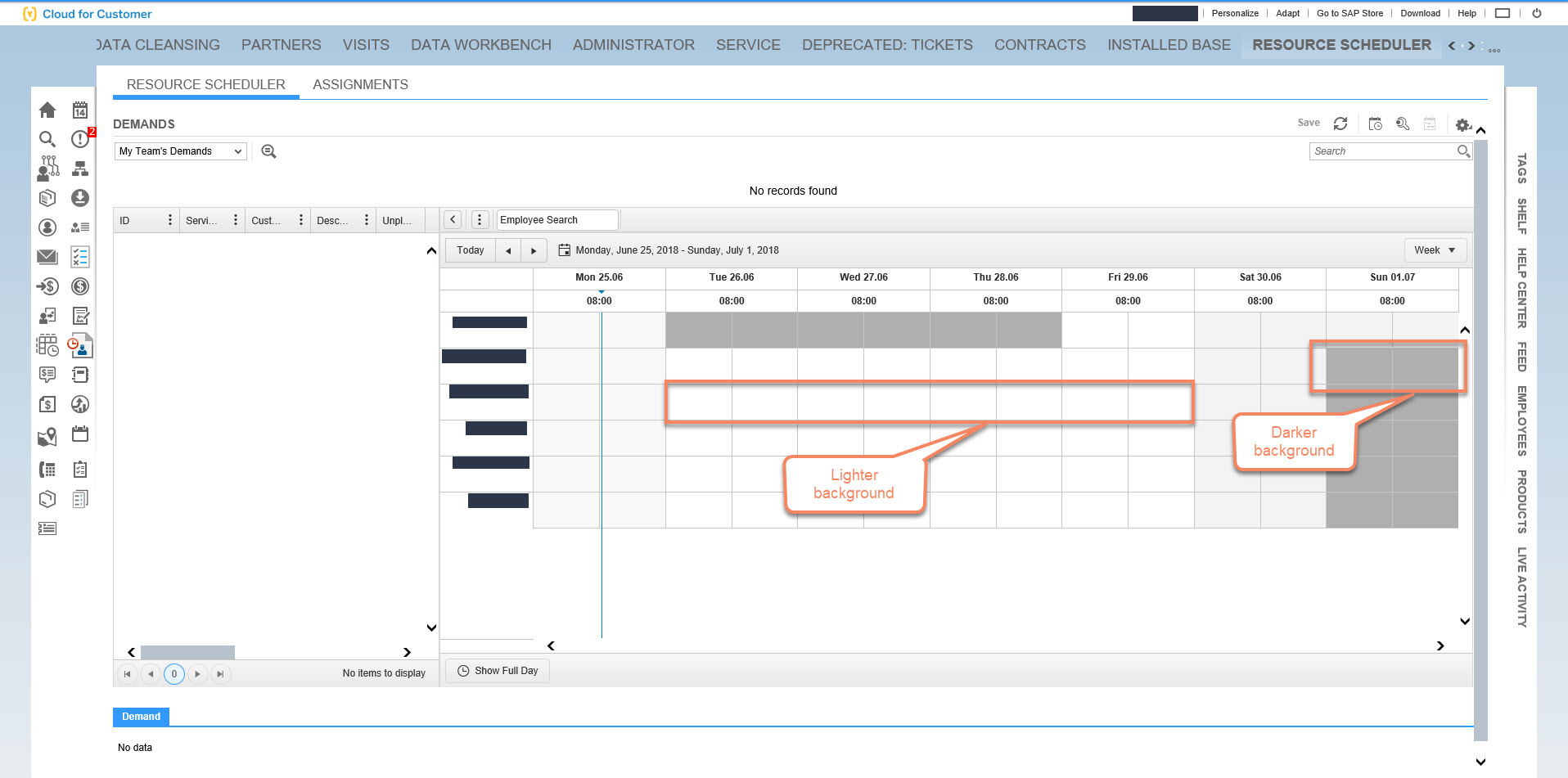Open the Desc... column options menu
1568x778 pixels.
point(367,220)
